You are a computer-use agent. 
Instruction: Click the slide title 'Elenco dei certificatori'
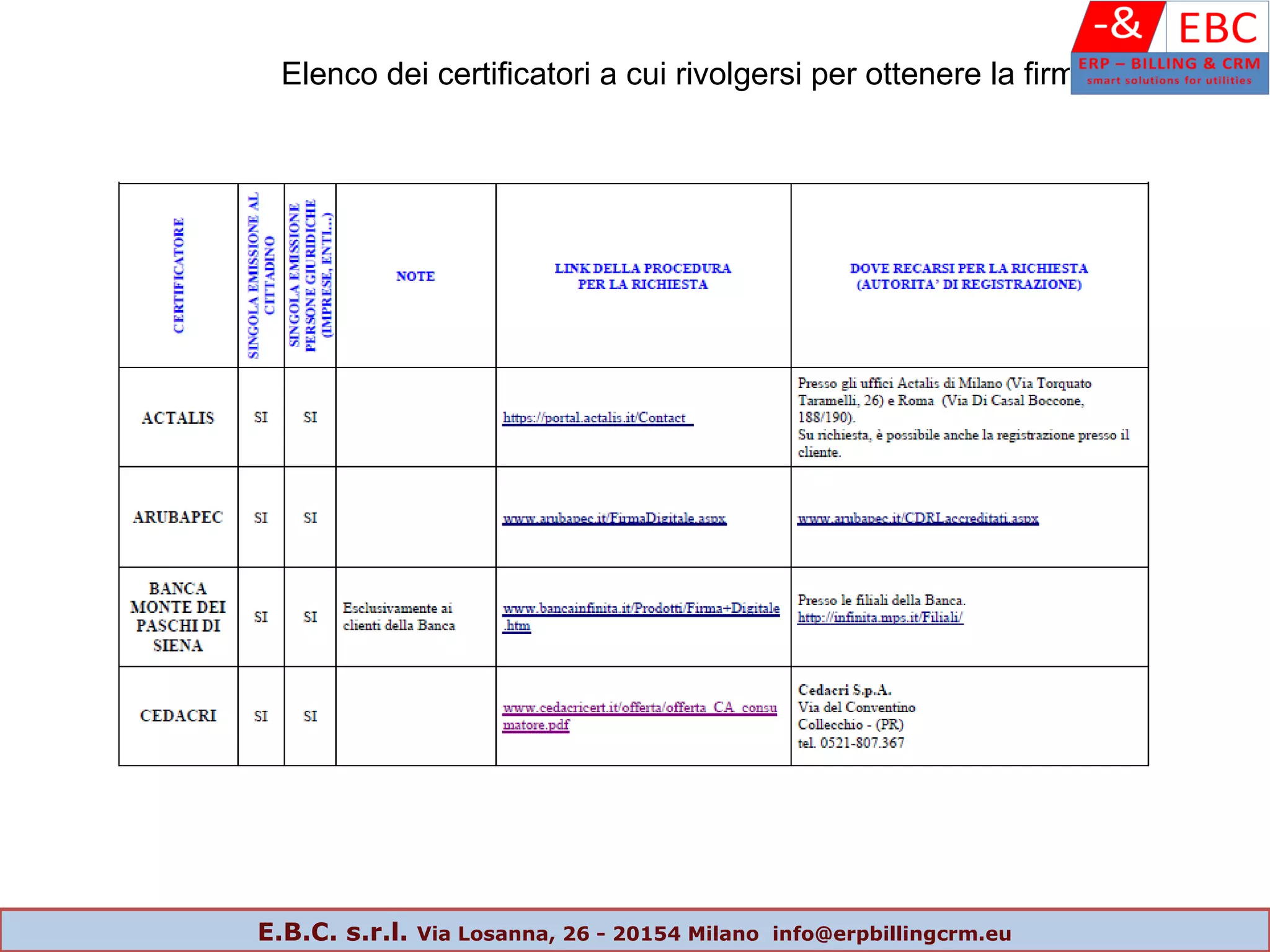tap(676, 74)
